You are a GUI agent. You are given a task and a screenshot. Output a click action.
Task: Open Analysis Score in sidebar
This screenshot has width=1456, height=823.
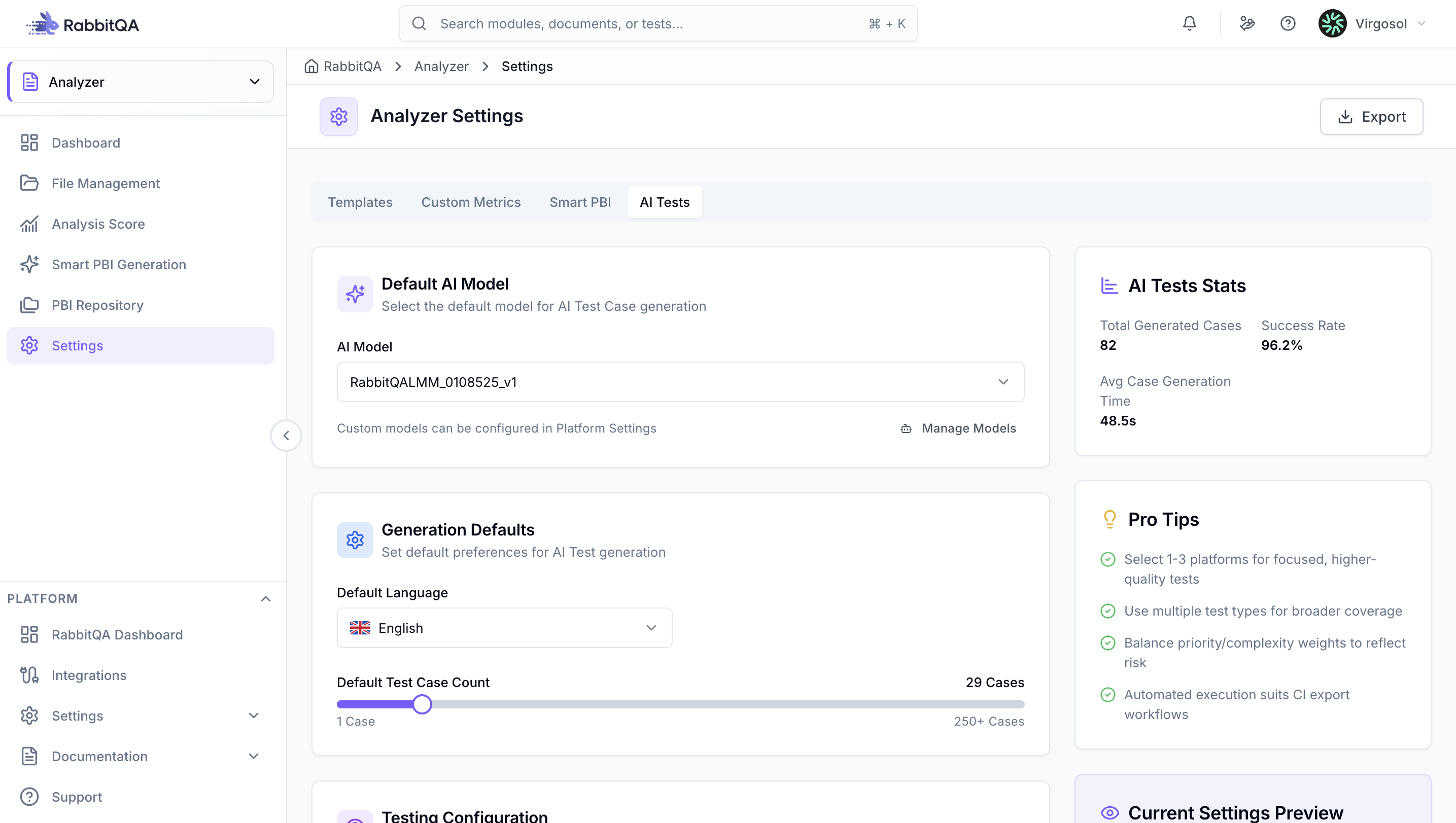coord(140,224)
